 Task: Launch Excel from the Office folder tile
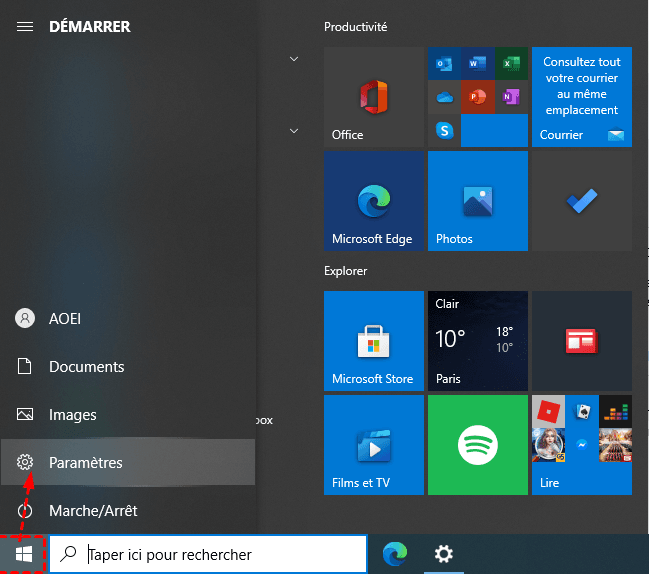[x=511, y=64]
